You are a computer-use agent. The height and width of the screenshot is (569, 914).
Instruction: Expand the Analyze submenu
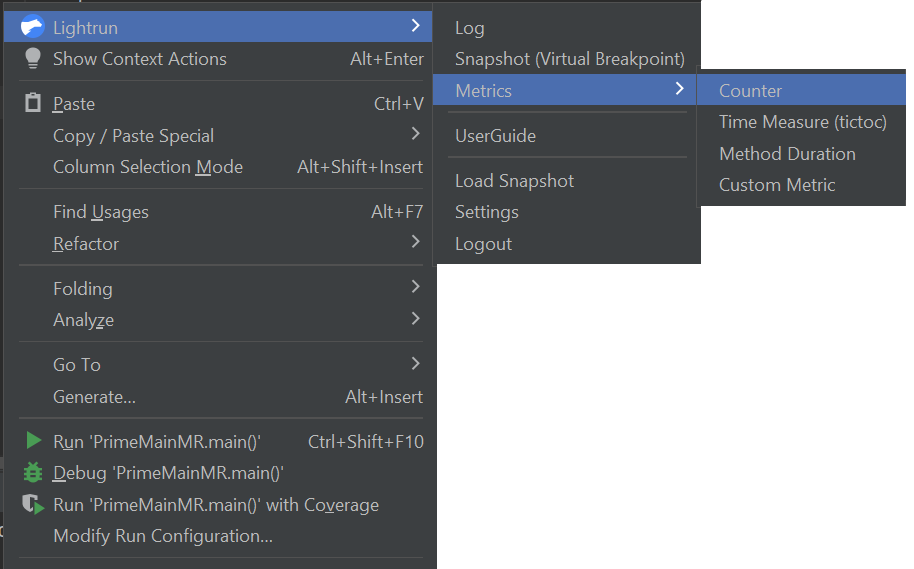click(x=83, y=320)
